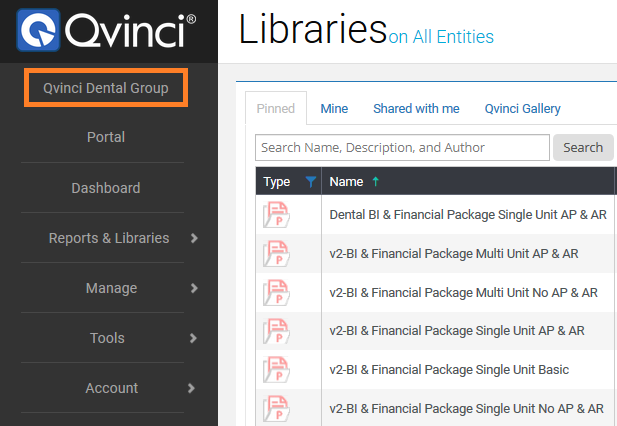Expand the Manage menu chevron
The image size is (617, 426).
coord(194,288)
